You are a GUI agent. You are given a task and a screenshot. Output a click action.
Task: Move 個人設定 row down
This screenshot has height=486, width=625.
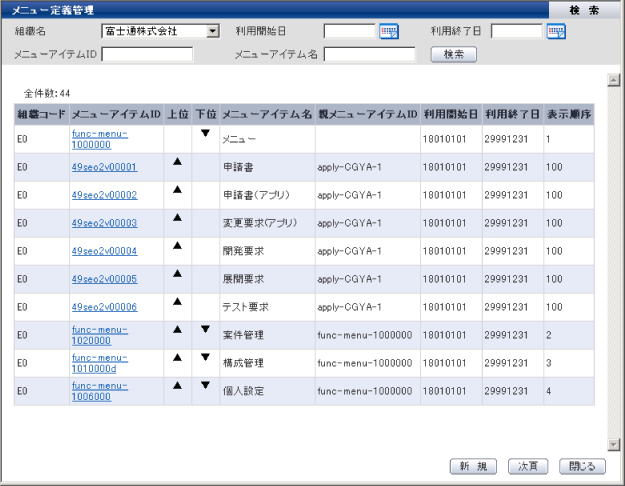point(205,385)
